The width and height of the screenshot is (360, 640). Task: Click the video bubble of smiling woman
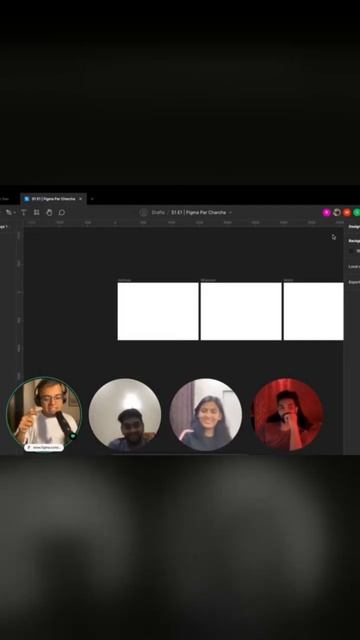[x=206, y=414]
